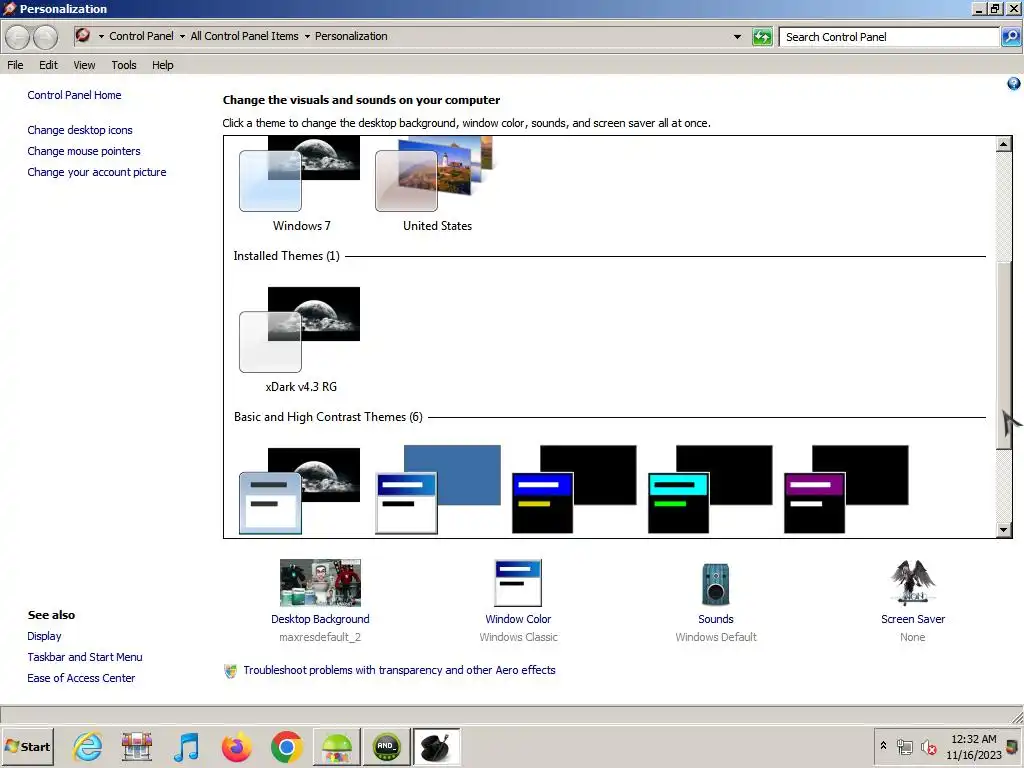Open the Edit menu
This screenshot has height=768, width=1024.
[48, 65]
